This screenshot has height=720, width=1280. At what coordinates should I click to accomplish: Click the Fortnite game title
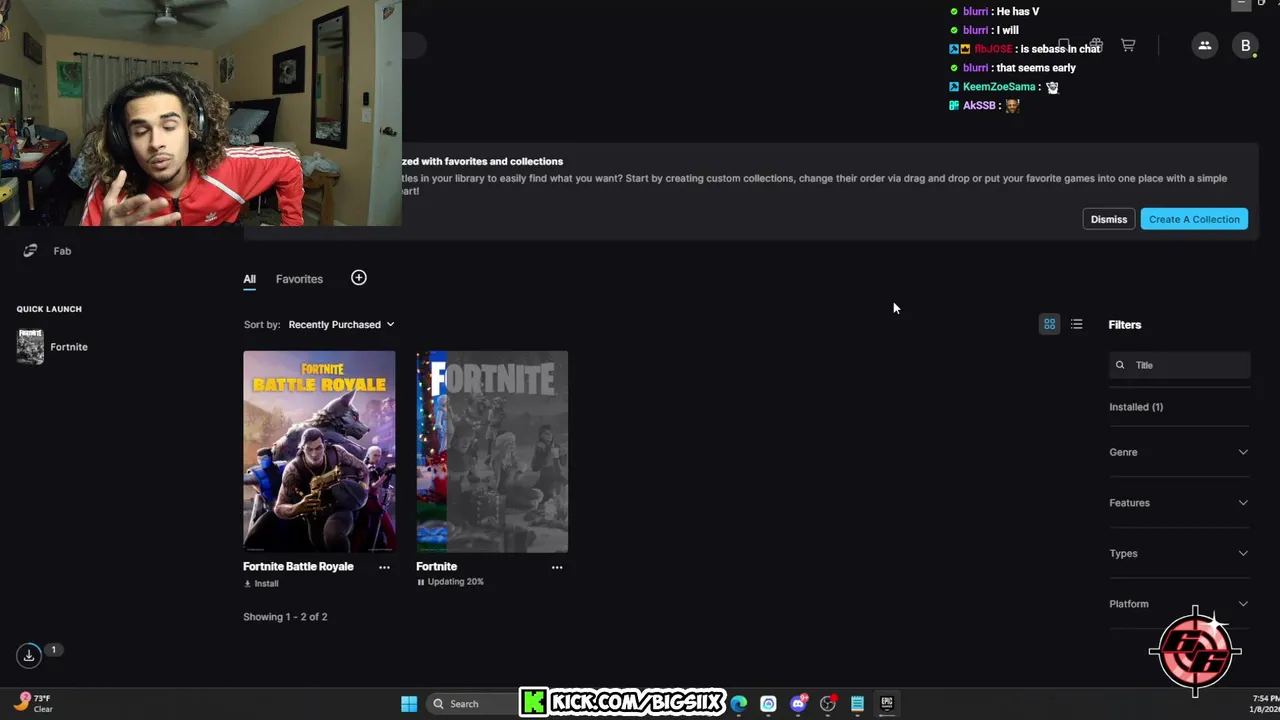436,566
